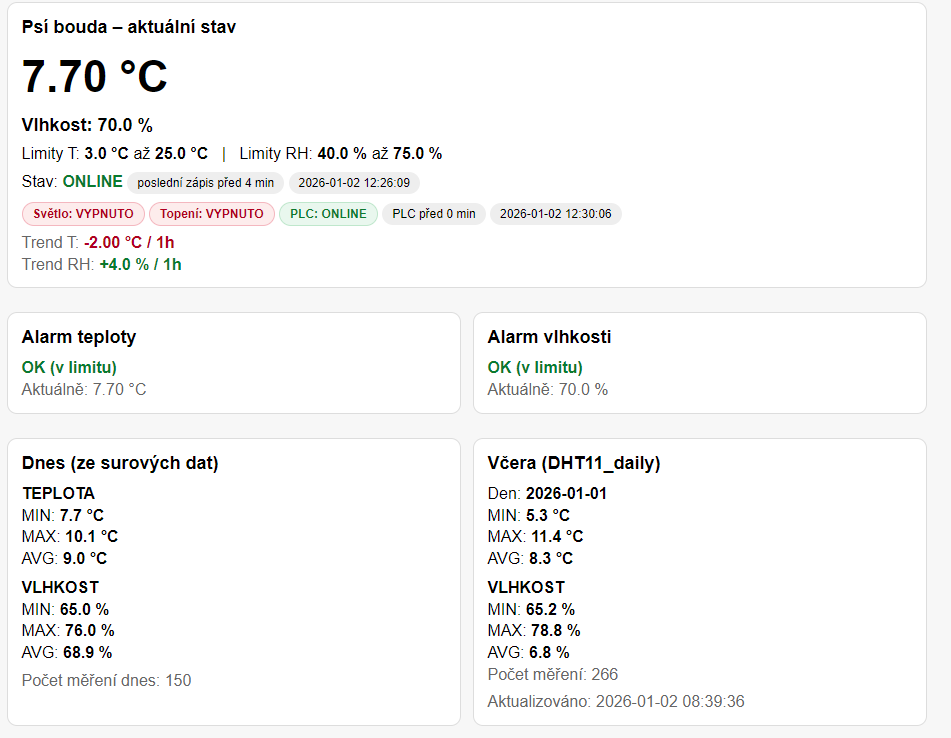Click the PLC: ONLINE status badge

tap(328, 214)
